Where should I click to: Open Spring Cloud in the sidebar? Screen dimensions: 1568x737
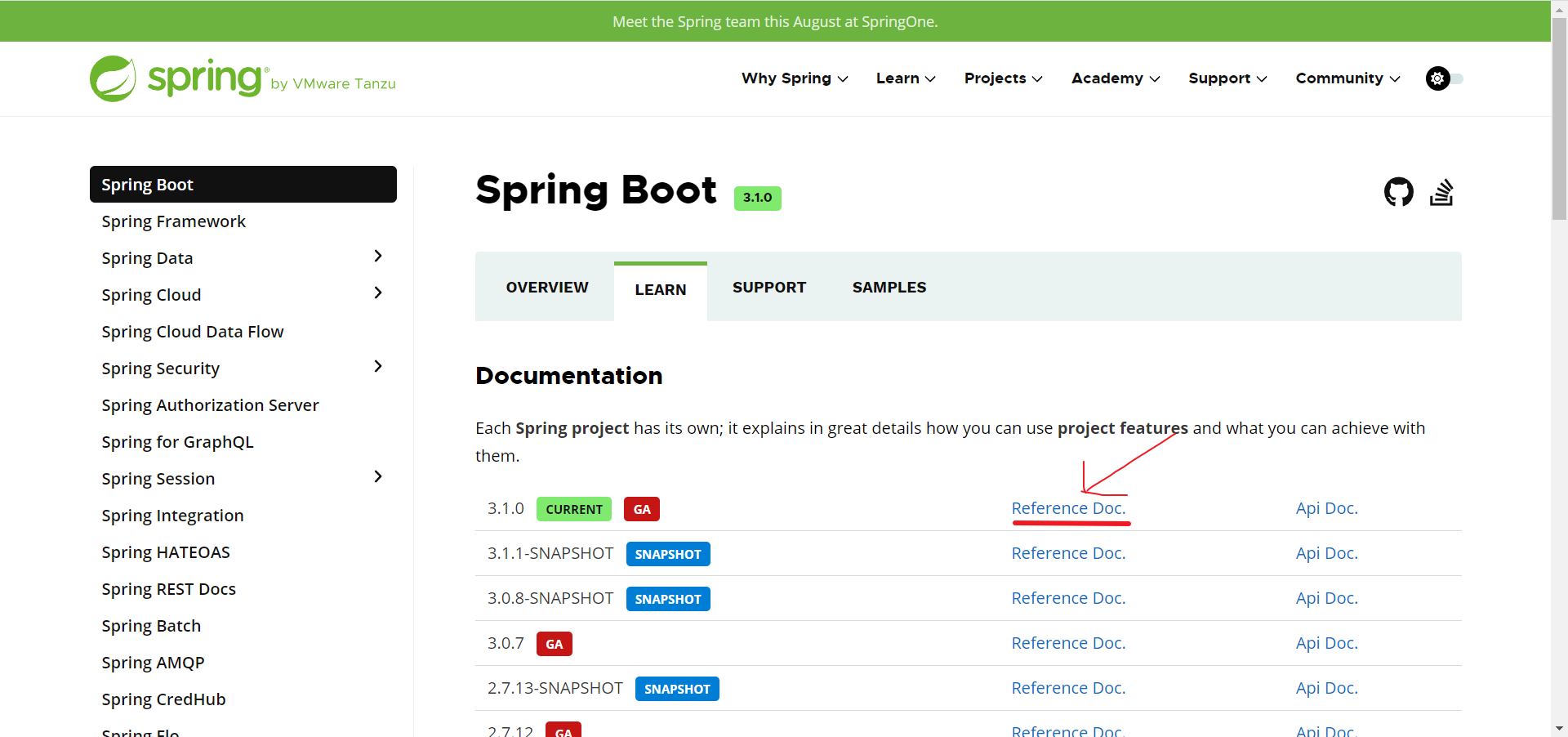[151, 295]
